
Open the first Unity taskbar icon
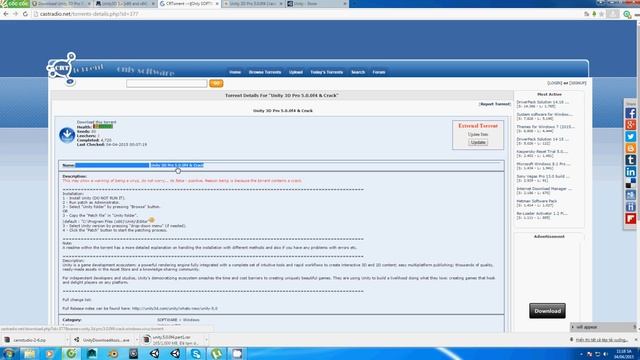(x=154, y=353)
